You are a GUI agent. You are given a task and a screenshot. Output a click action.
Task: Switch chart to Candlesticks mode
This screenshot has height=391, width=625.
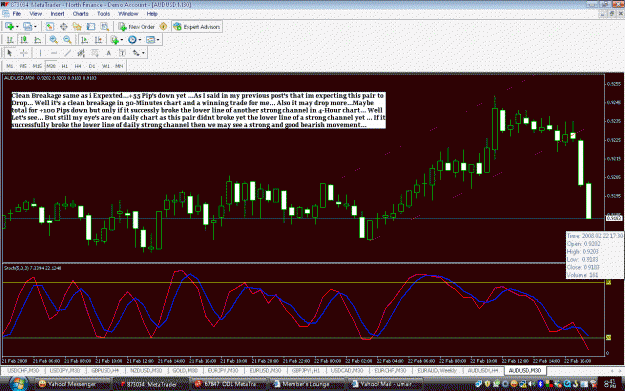24,40
